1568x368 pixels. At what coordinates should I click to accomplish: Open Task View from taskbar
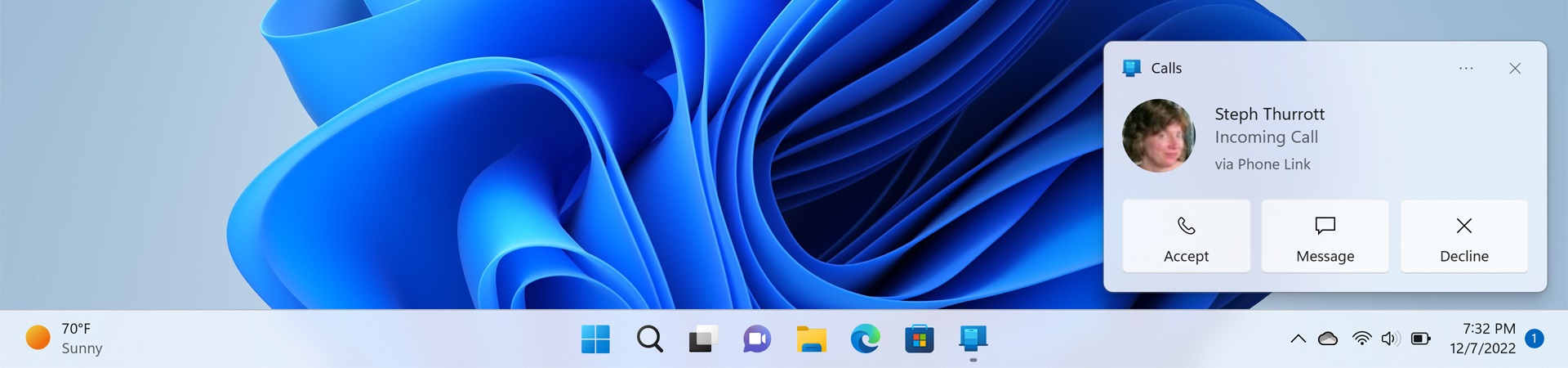[702, 339]
